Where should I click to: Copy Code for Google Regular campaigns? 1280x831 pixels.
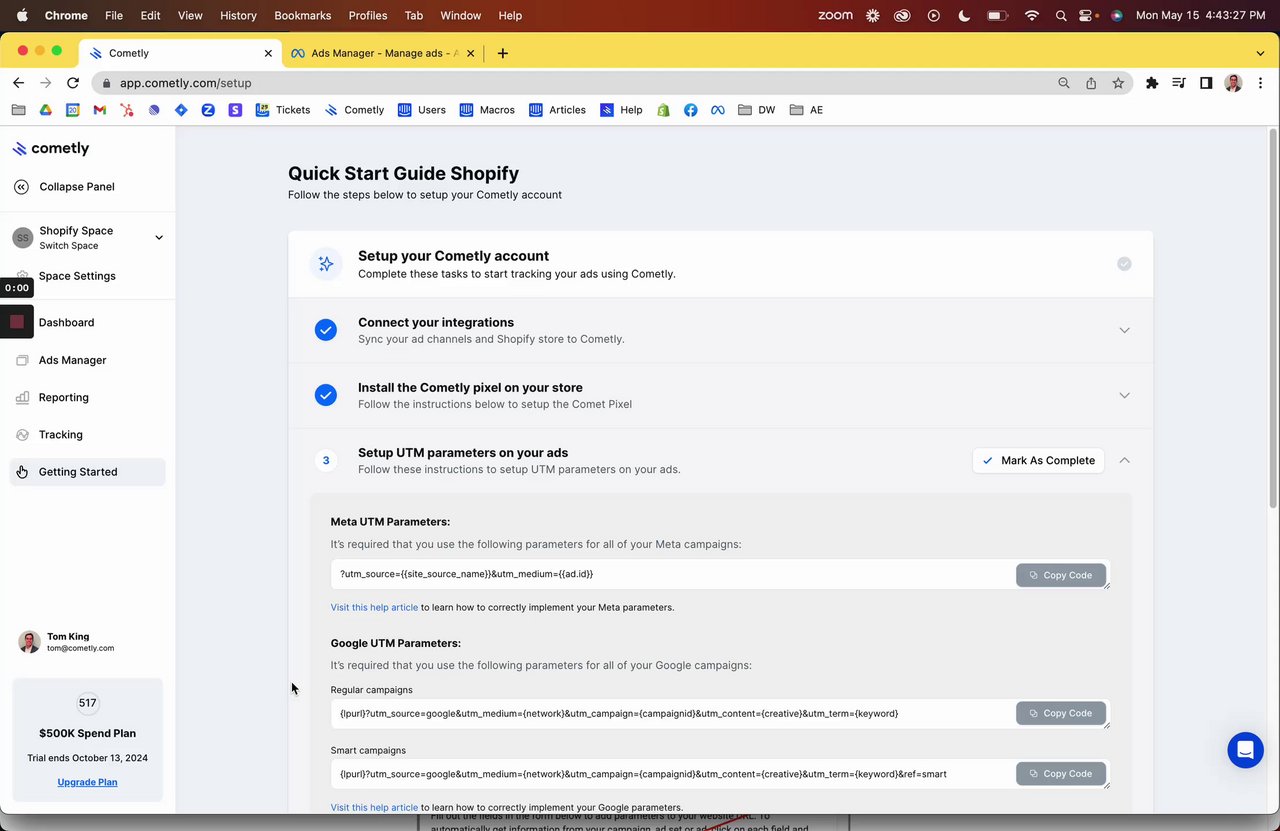tap(1061, 713)
